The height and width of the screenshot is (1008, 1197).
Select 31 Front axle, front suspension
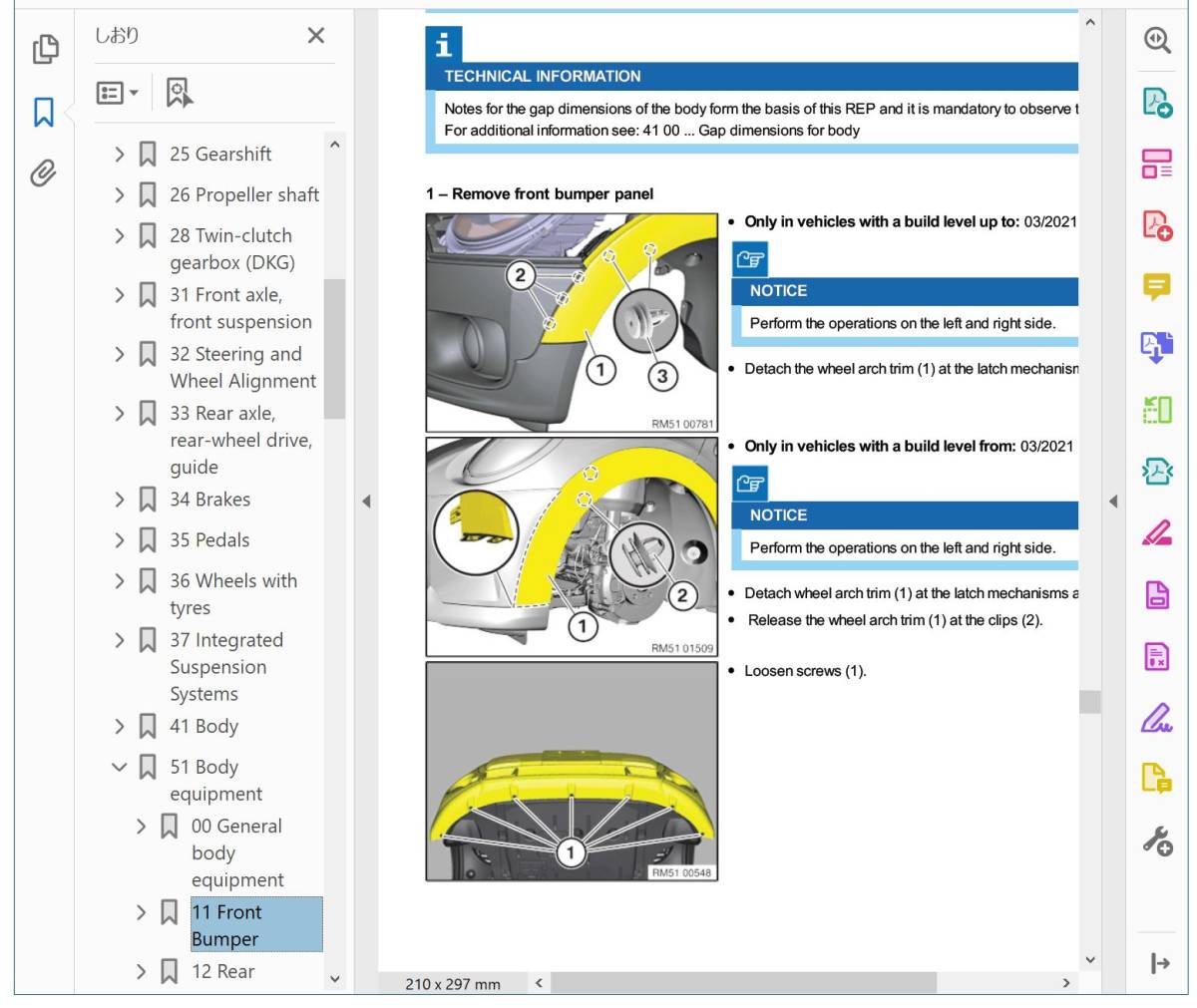pyautogui.click(x=240, y=308)
